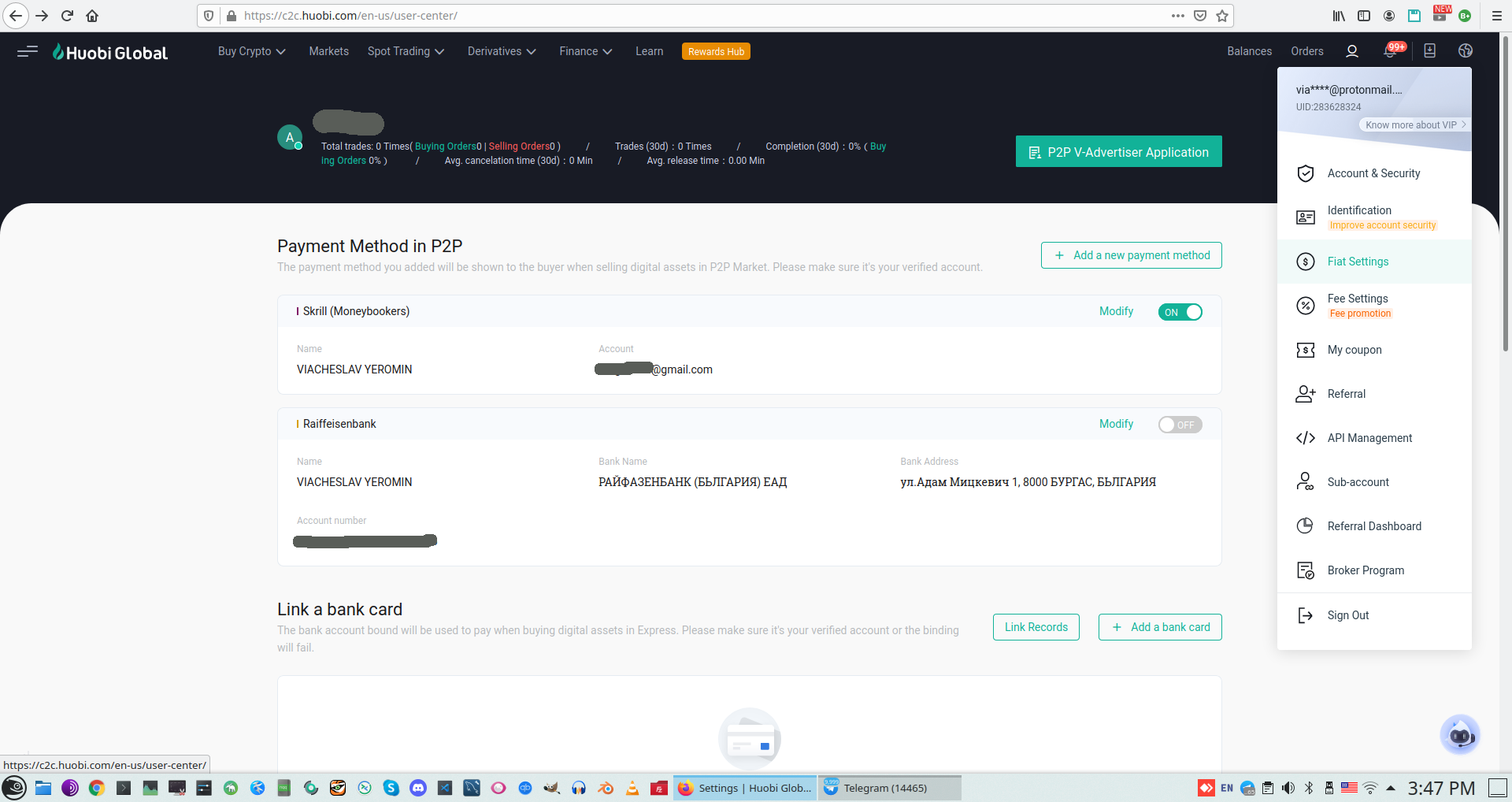1512x802 pixels.
Task: Go to Markets page
Action: [x=328, y=51]
